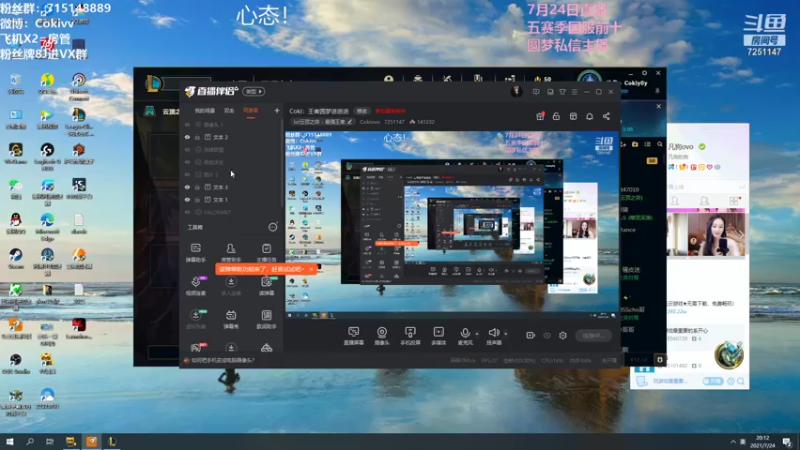Hide the 文本 2 source layer

[x=187, y=137]
